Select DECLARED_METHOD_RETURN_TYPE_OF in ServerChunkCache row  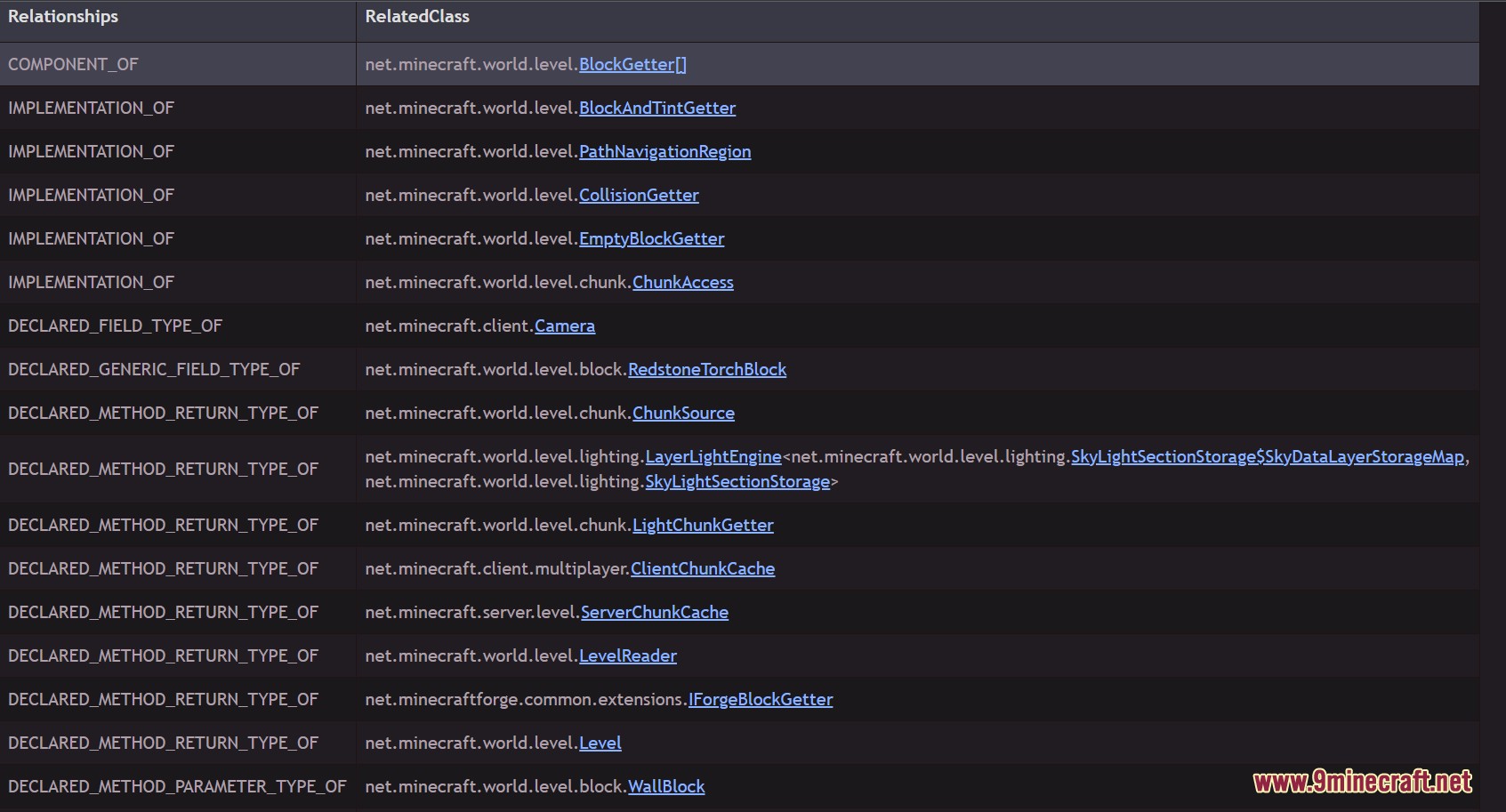point(178,612)
